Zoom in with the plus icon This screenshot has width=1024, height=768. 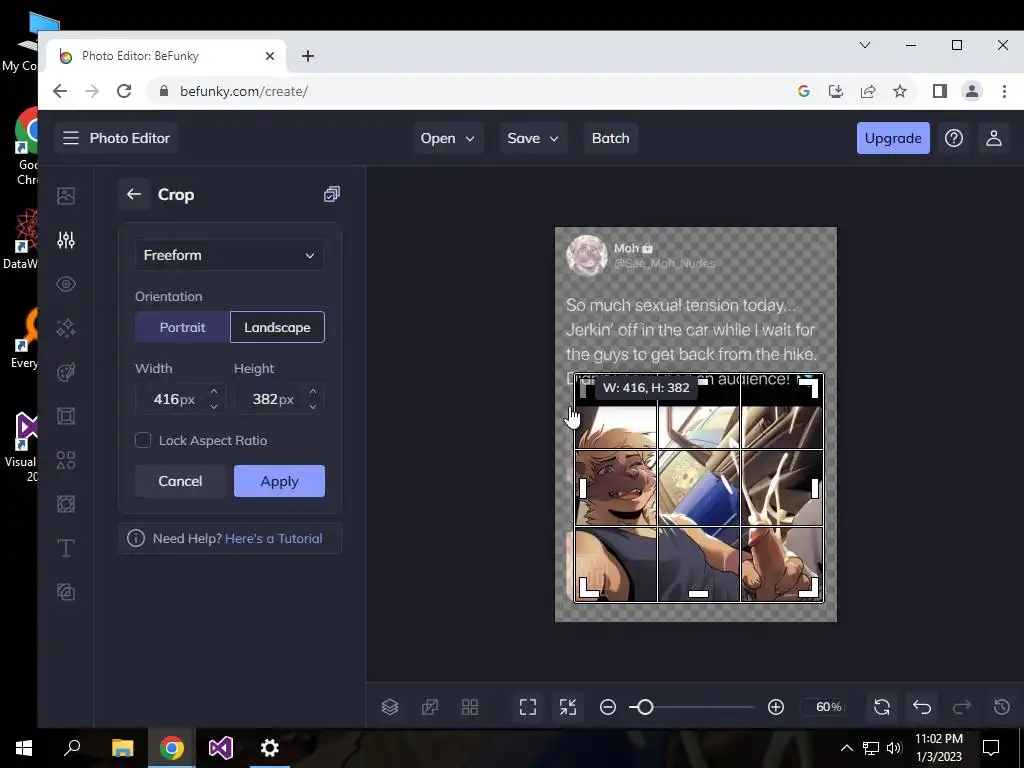point(776,707)
